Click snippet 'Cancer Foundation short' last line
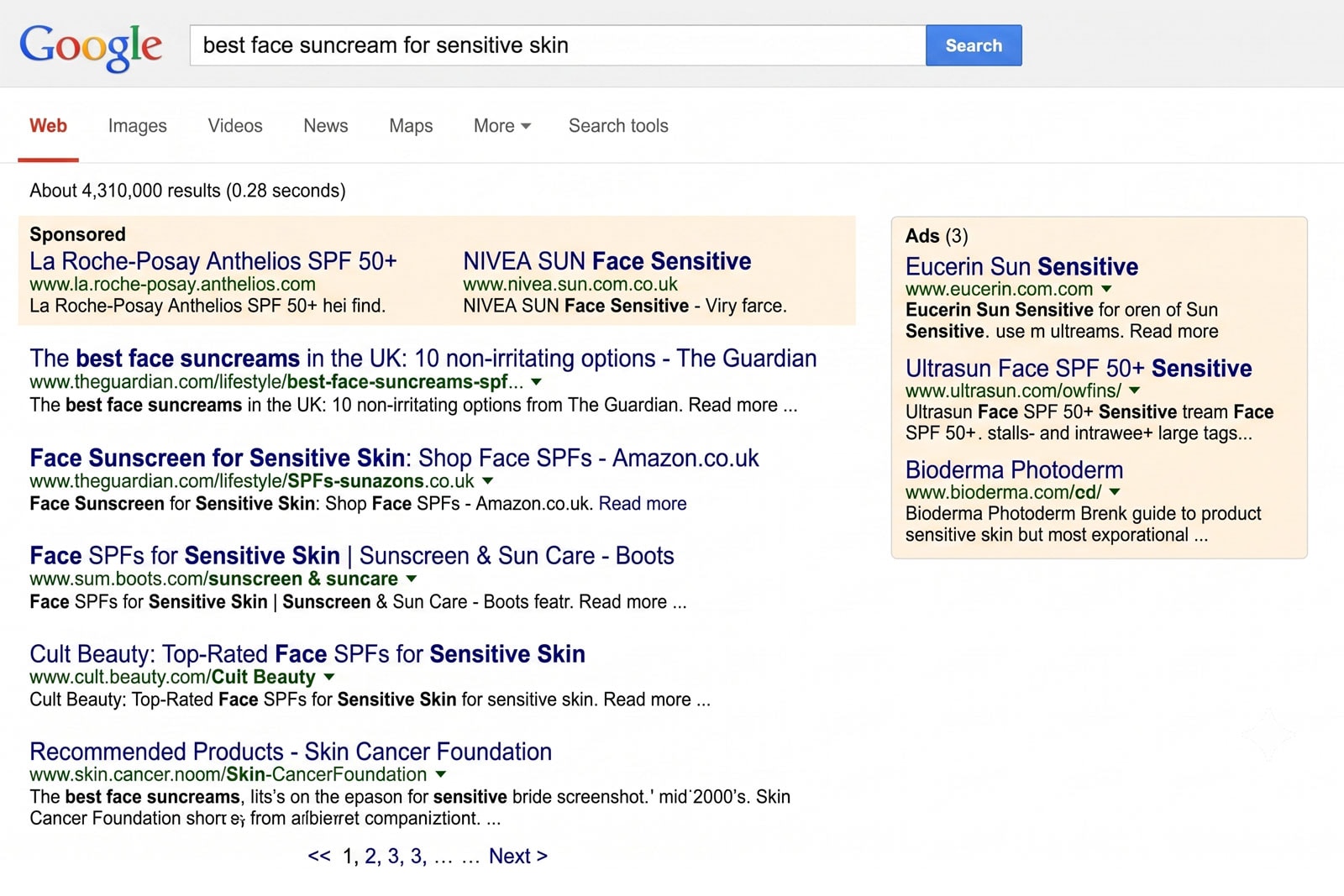The height and width of the screenshot is (896, 1344). [x=265, y=819]
